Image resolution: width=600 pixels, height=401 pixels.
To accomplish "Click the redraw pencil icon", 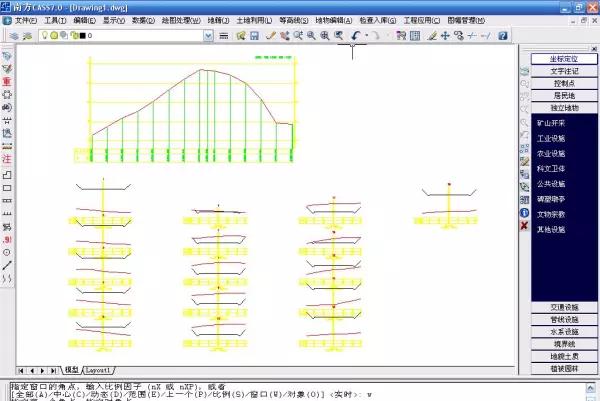I will (271, 36).
